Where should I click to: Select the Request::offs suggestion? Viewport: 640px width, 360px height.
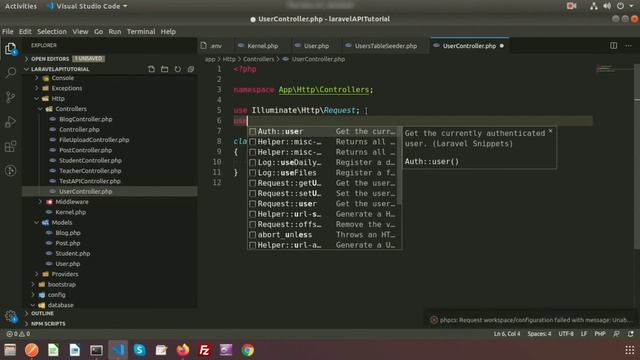point(323,224)
